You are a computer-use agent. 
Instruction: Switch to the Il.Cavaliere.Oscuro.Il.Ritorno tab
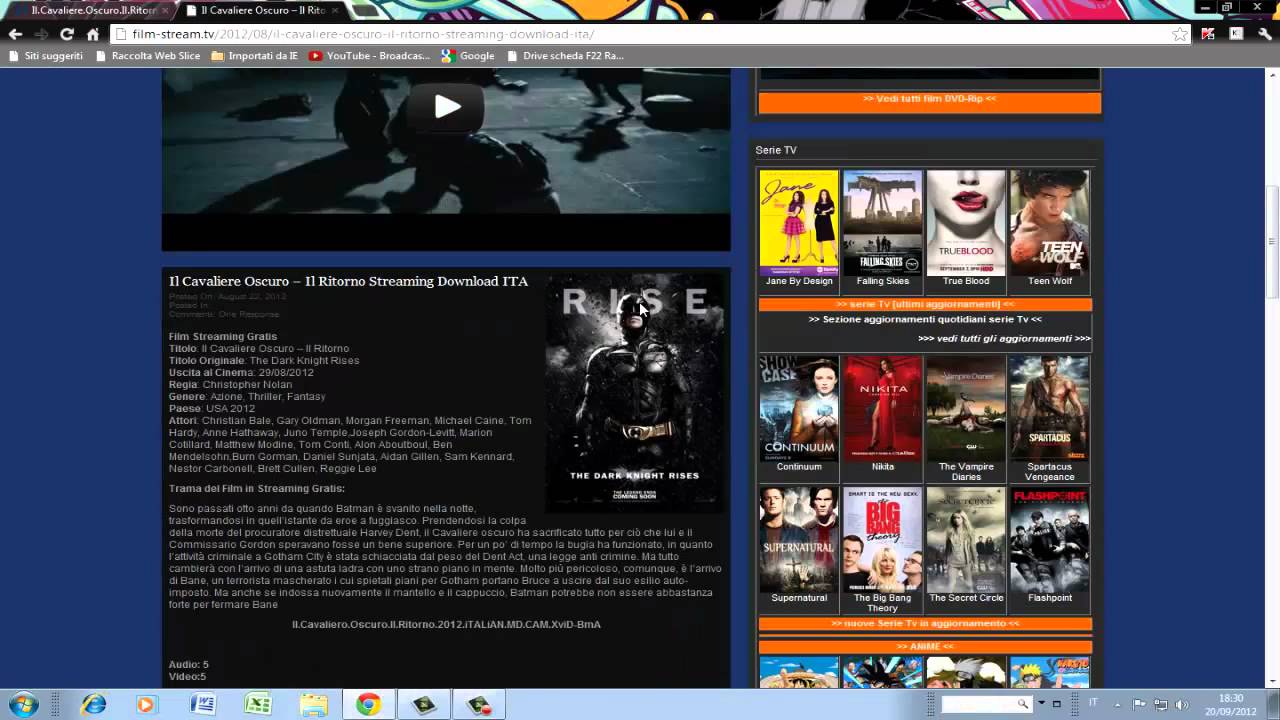click(x=93, y=10)
